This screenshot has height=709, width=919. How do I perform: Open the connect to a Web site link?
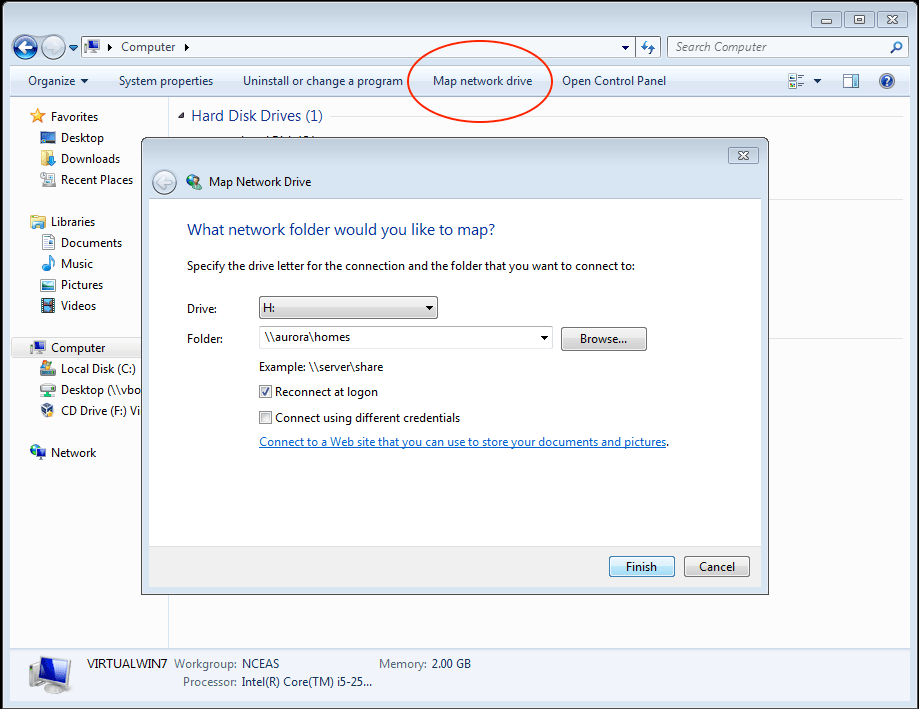coord(462,441)
